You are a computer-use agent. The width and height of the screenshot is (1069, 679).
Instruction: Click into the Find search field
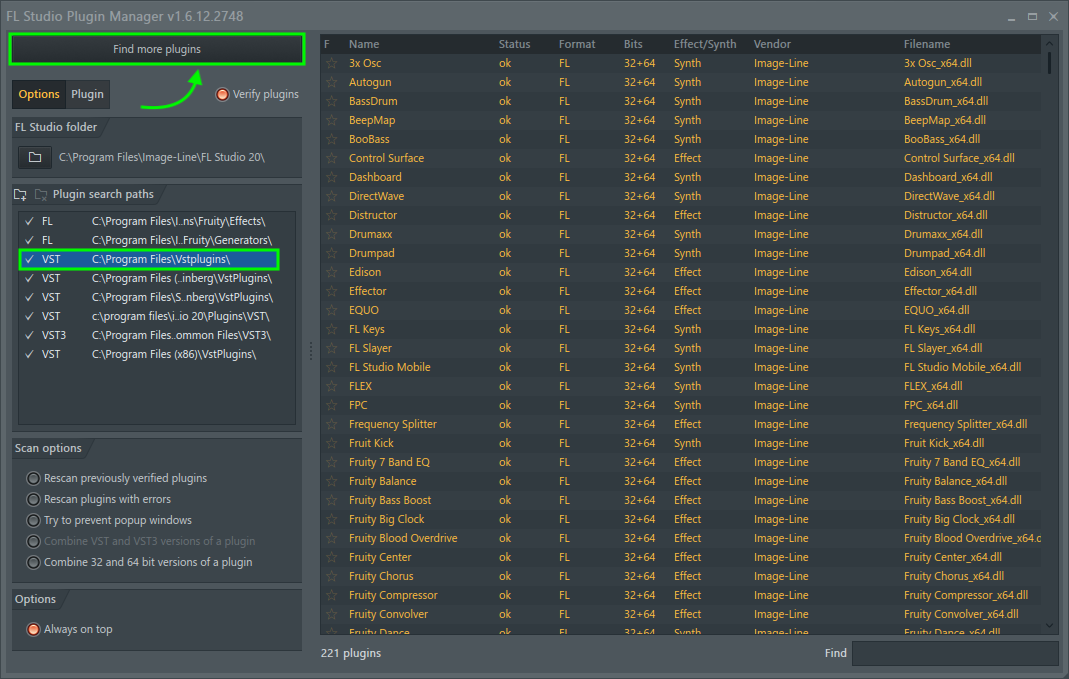pos(954,653)
